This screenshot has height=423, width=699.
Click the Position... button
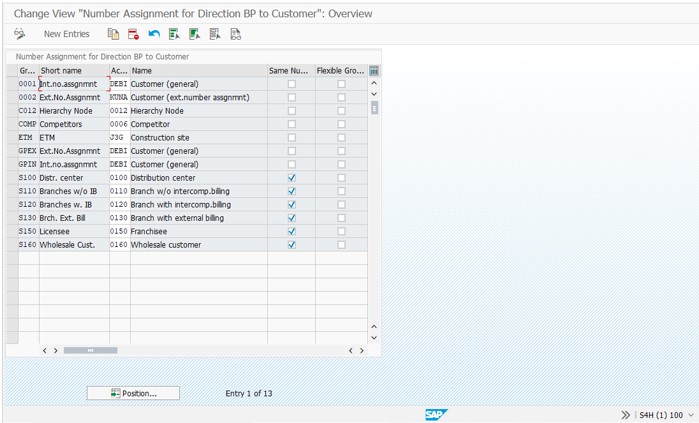pyautogui.click(x=133, y=393)
